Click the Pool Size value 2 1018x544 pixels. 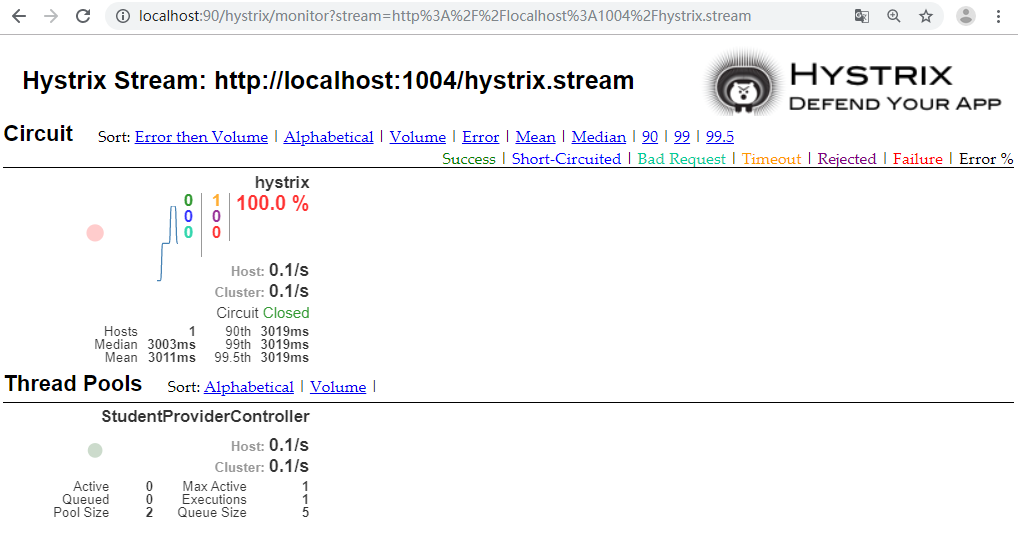149,513
